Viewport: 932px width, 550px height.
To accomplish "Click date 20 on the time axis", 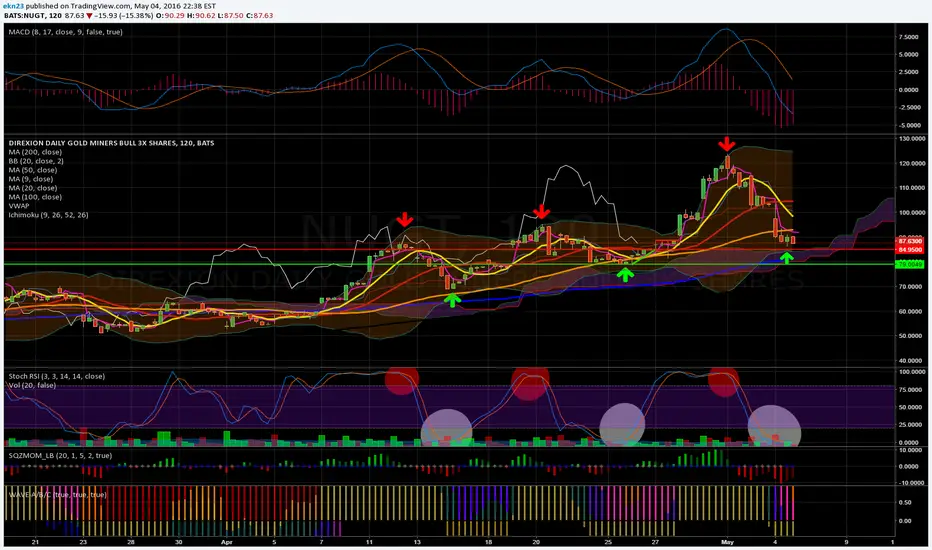I will [x=536, y=542].
